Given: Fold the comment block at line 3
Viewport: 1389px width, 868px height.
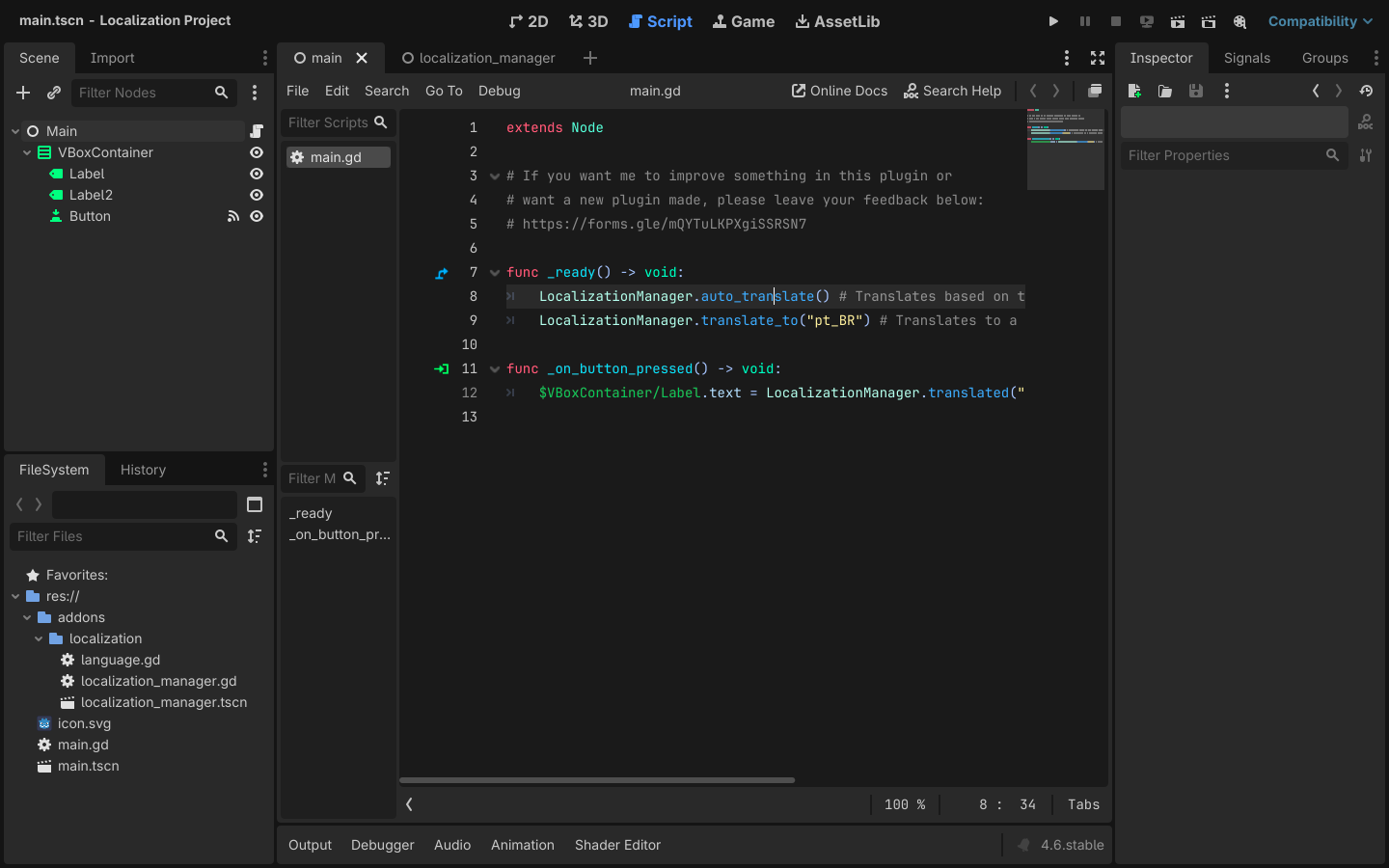Looking at the screenshot, I should [495, 176].
